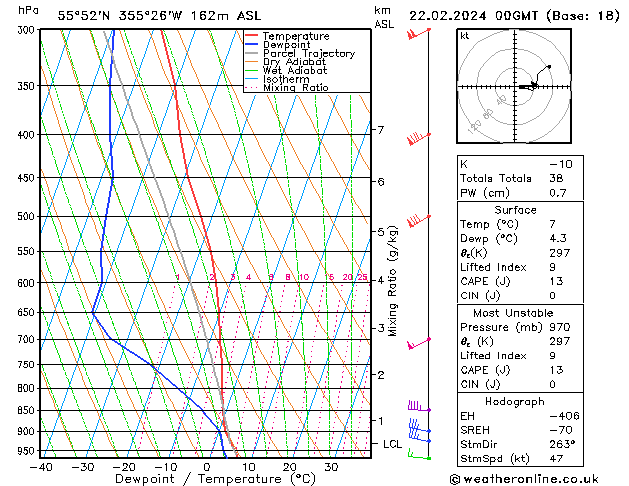Click the wind barb at 400 hPa
The image size is (629, 486).
click(x=419, y=139)
